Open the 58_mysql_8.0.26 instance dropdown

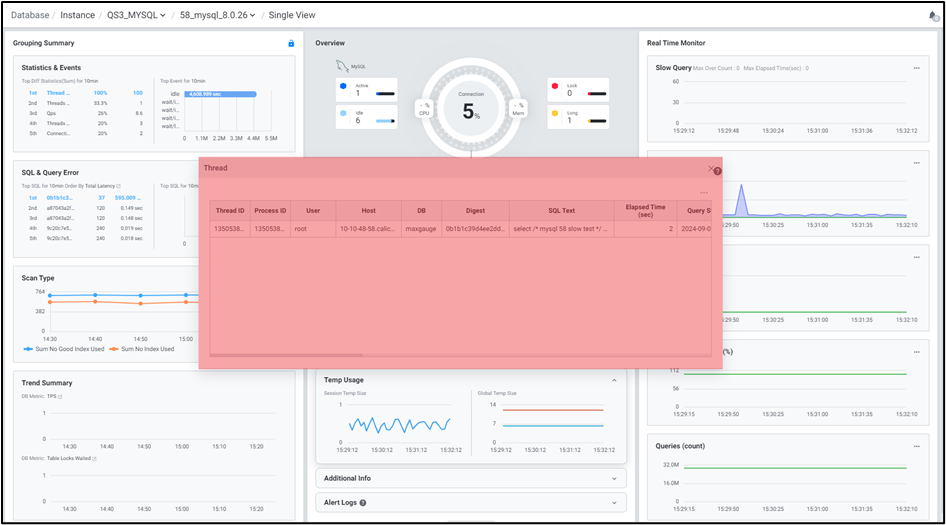click(217, 16)
